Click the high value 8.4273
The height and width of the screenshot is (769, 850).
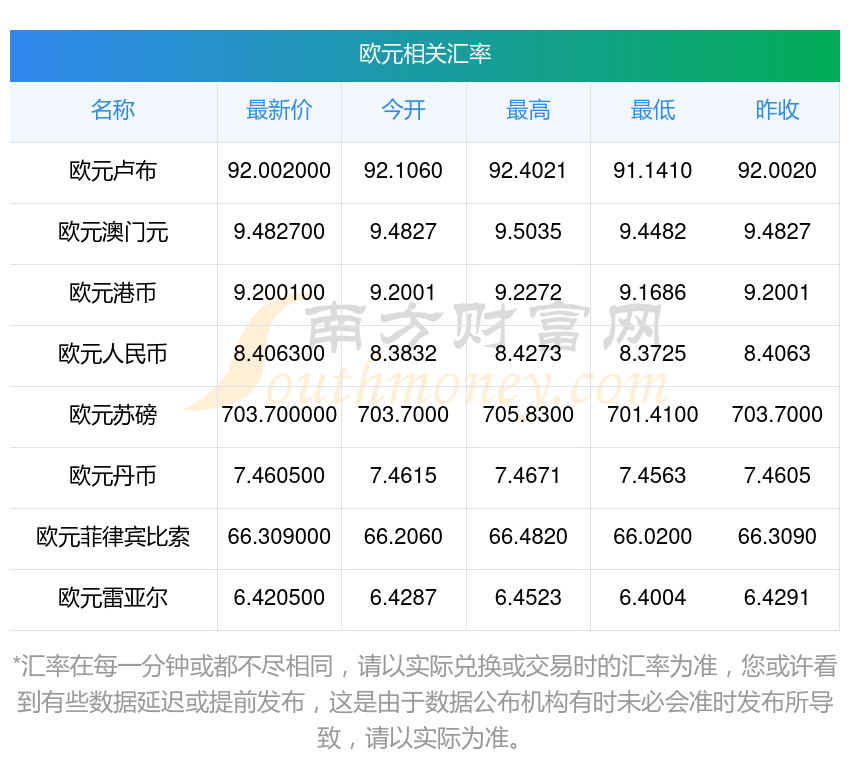click(528, 354)
